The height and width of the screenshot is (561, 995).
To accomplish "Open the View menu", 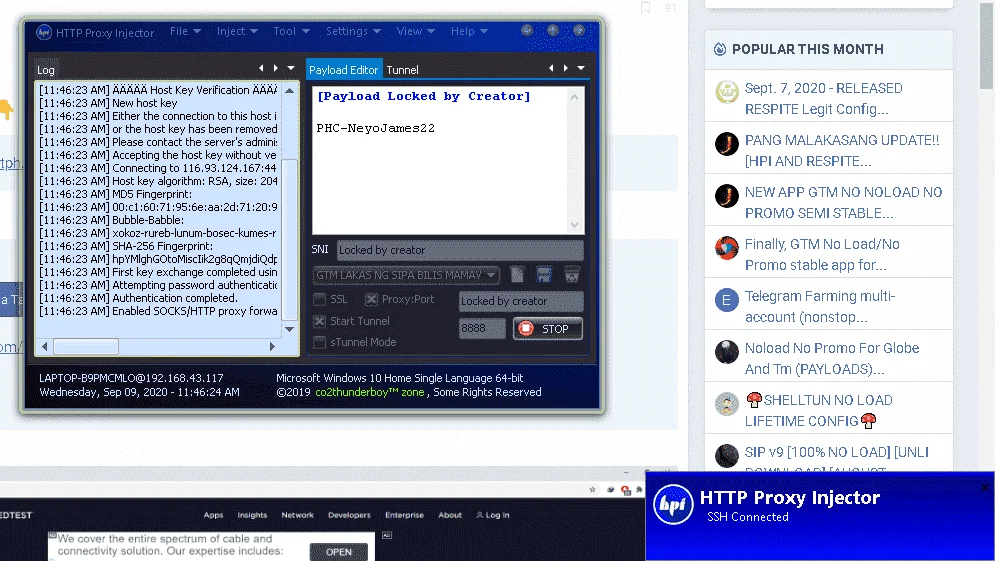I will tap(416, 30).
